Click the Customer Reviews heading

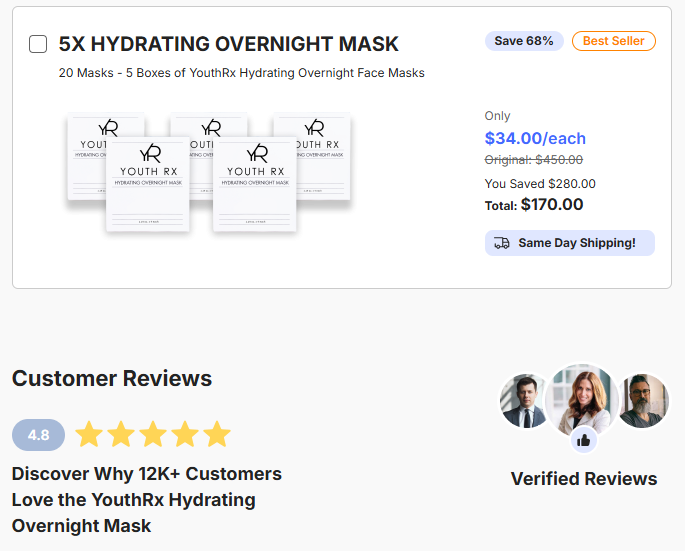point(112,378)
